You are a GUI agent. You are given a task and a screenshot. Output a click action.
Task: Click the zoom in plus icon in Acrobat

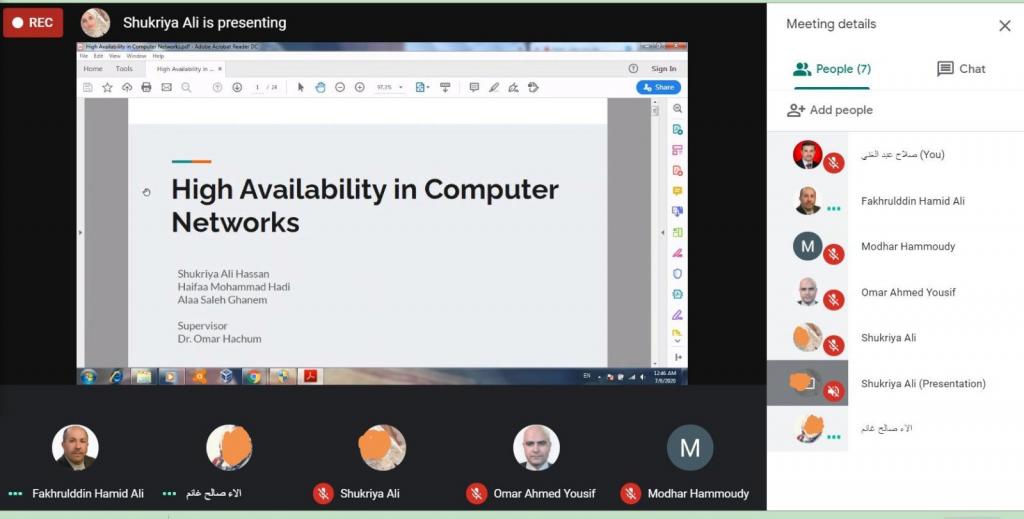360,88
